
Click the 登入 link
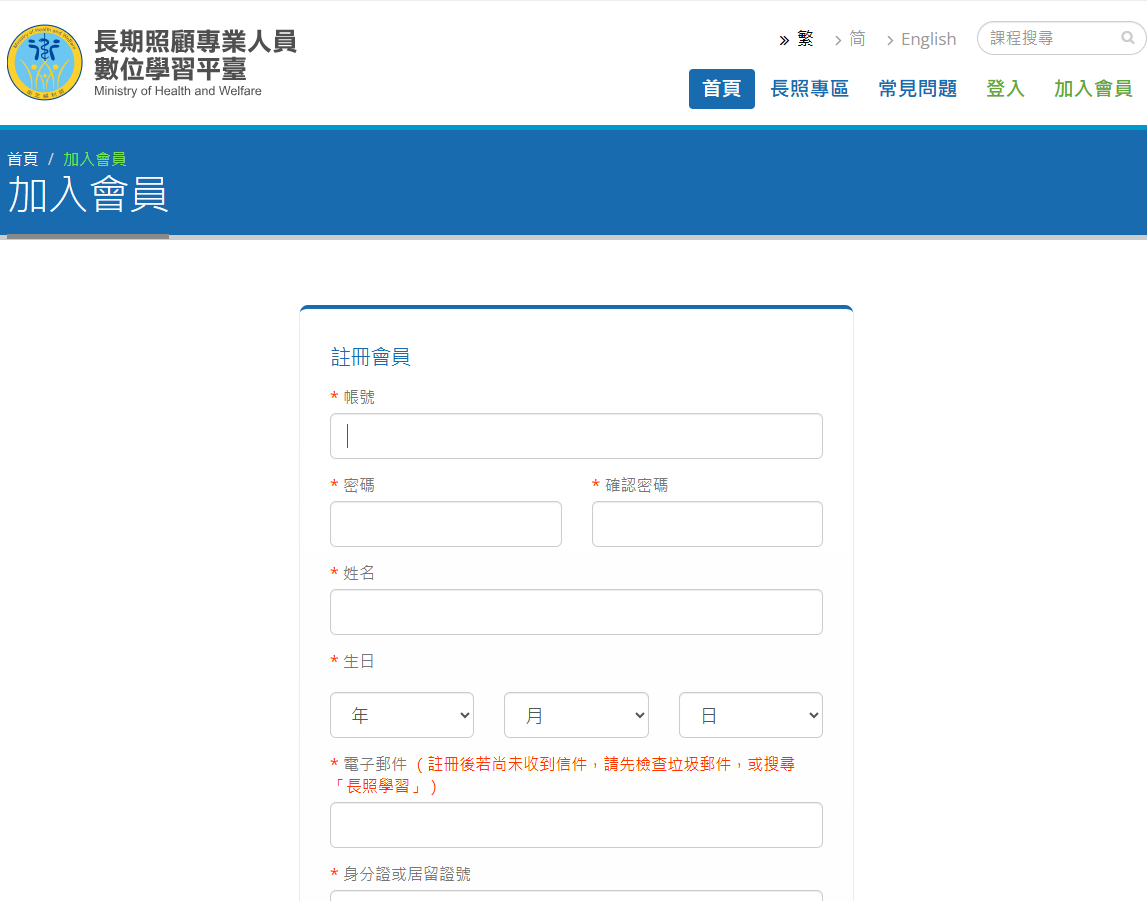click(x=1005, y=89)
